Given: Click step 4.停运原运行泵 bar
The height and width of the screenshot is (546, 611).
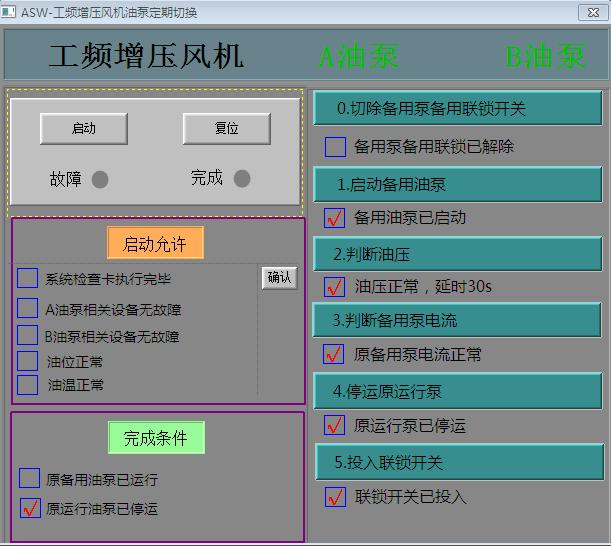Looking at the screenshot, I should [x=457, y=389].
